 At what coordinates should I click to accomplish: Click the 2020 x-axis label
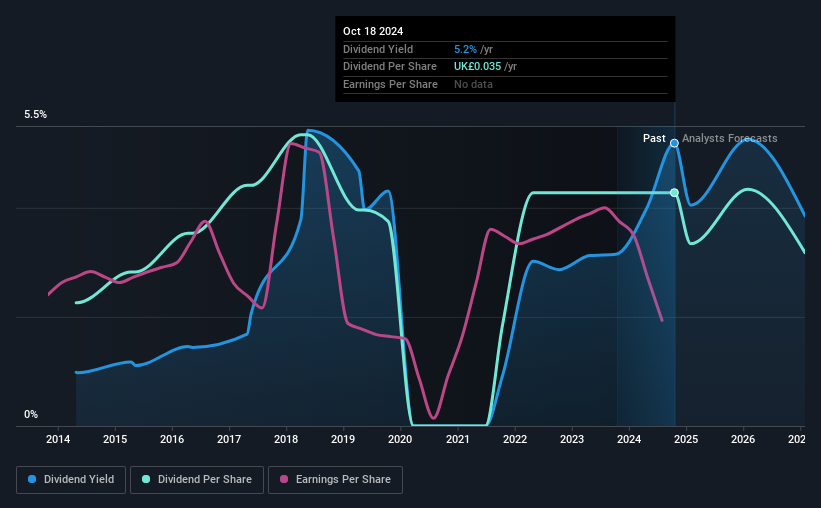(401, 439)
